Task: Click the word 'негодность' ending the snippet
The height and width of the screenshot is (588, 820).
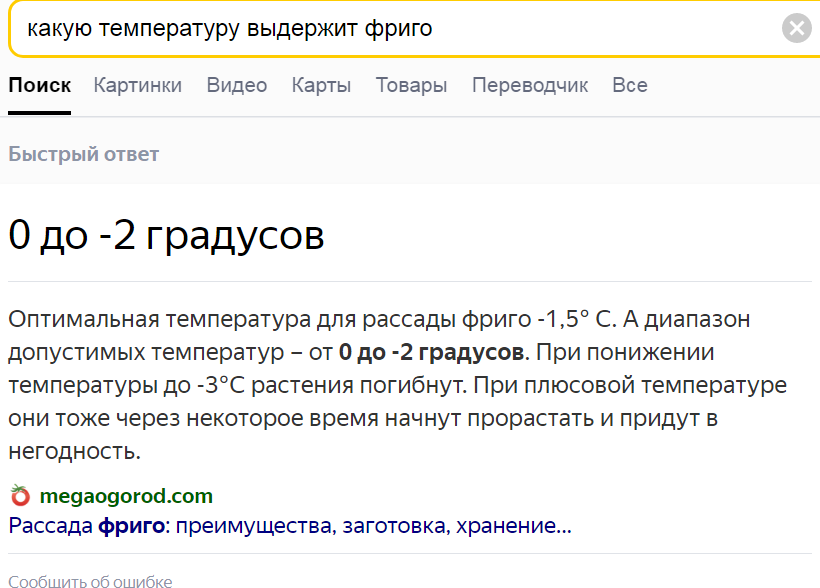Action: pyautogui.click(x=74, y=452)
